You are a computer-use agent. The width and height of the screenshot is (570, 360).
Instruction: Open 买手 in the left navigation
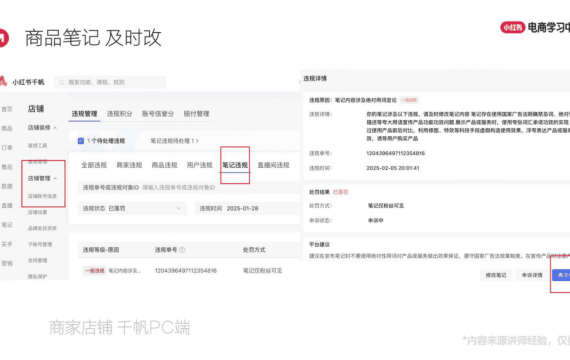[7, 244]
